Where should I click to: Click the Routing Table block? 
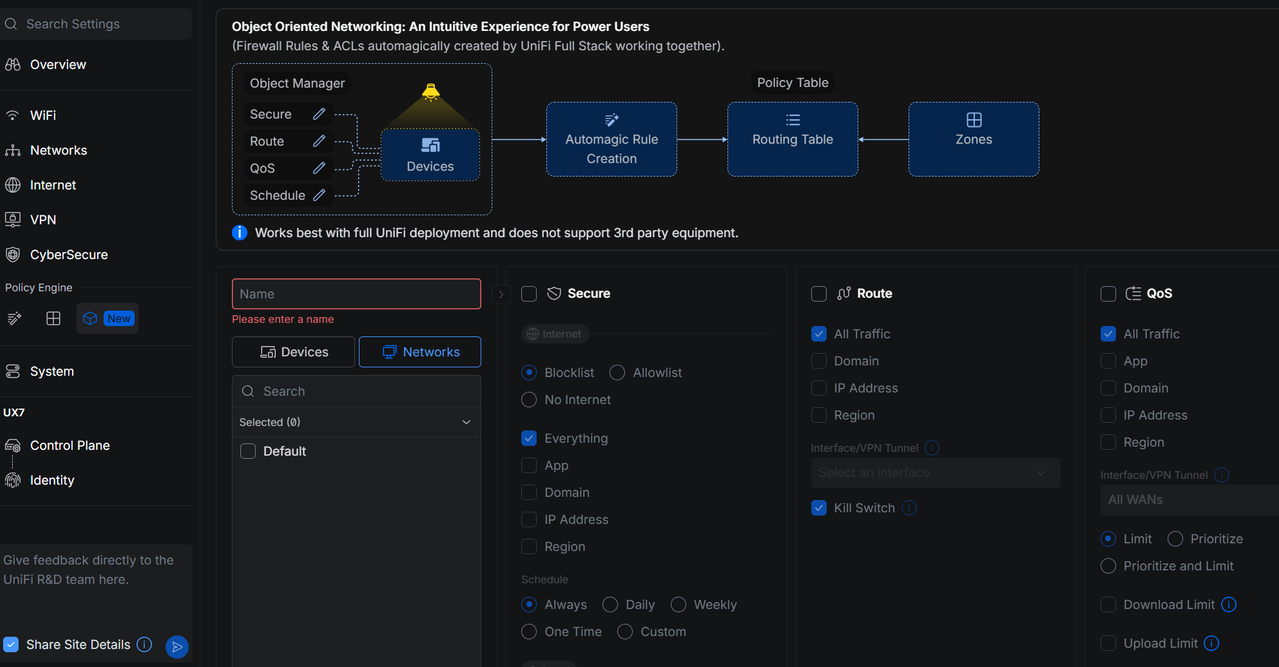[792, 139]
